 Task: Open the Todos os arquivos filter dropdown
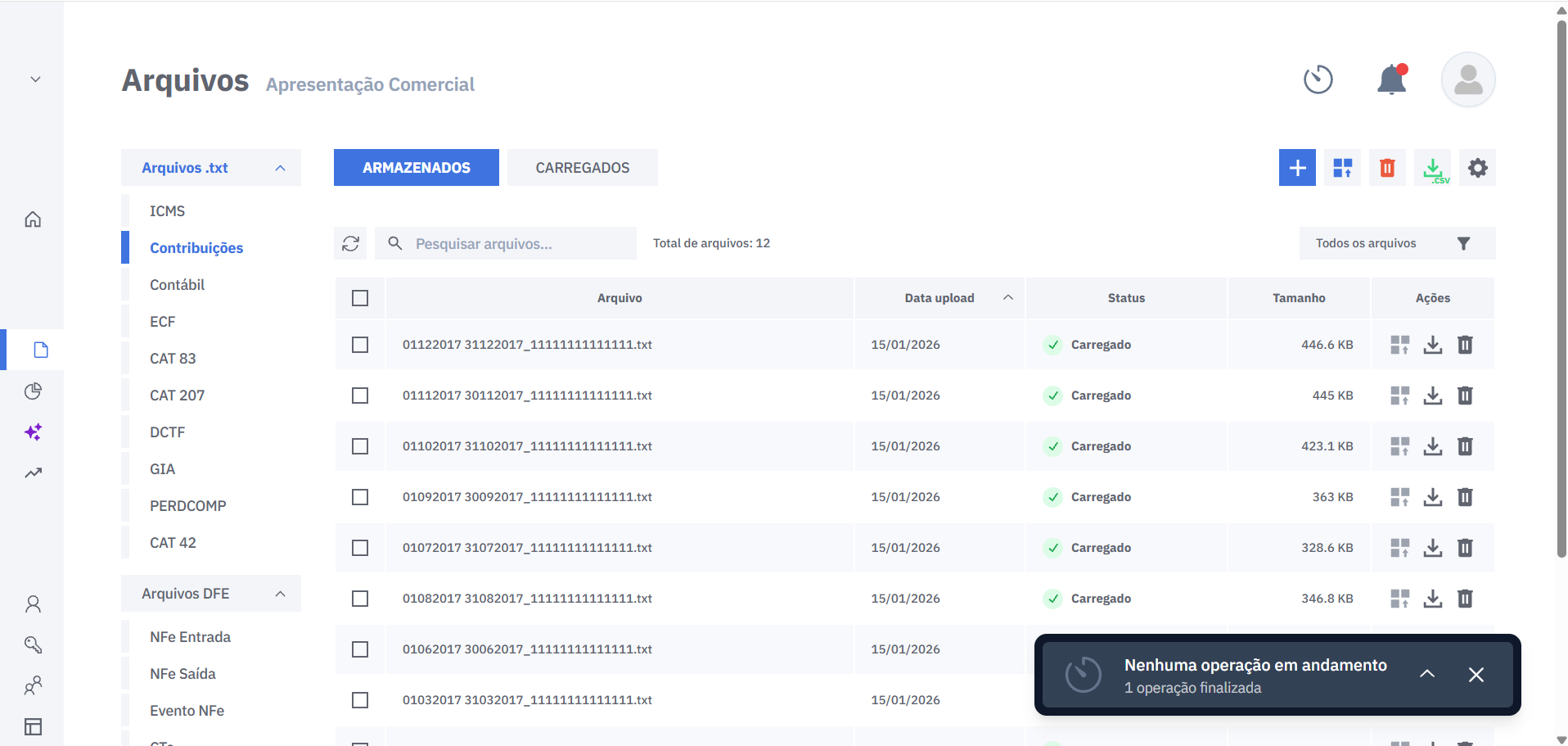click(1396, 243)
